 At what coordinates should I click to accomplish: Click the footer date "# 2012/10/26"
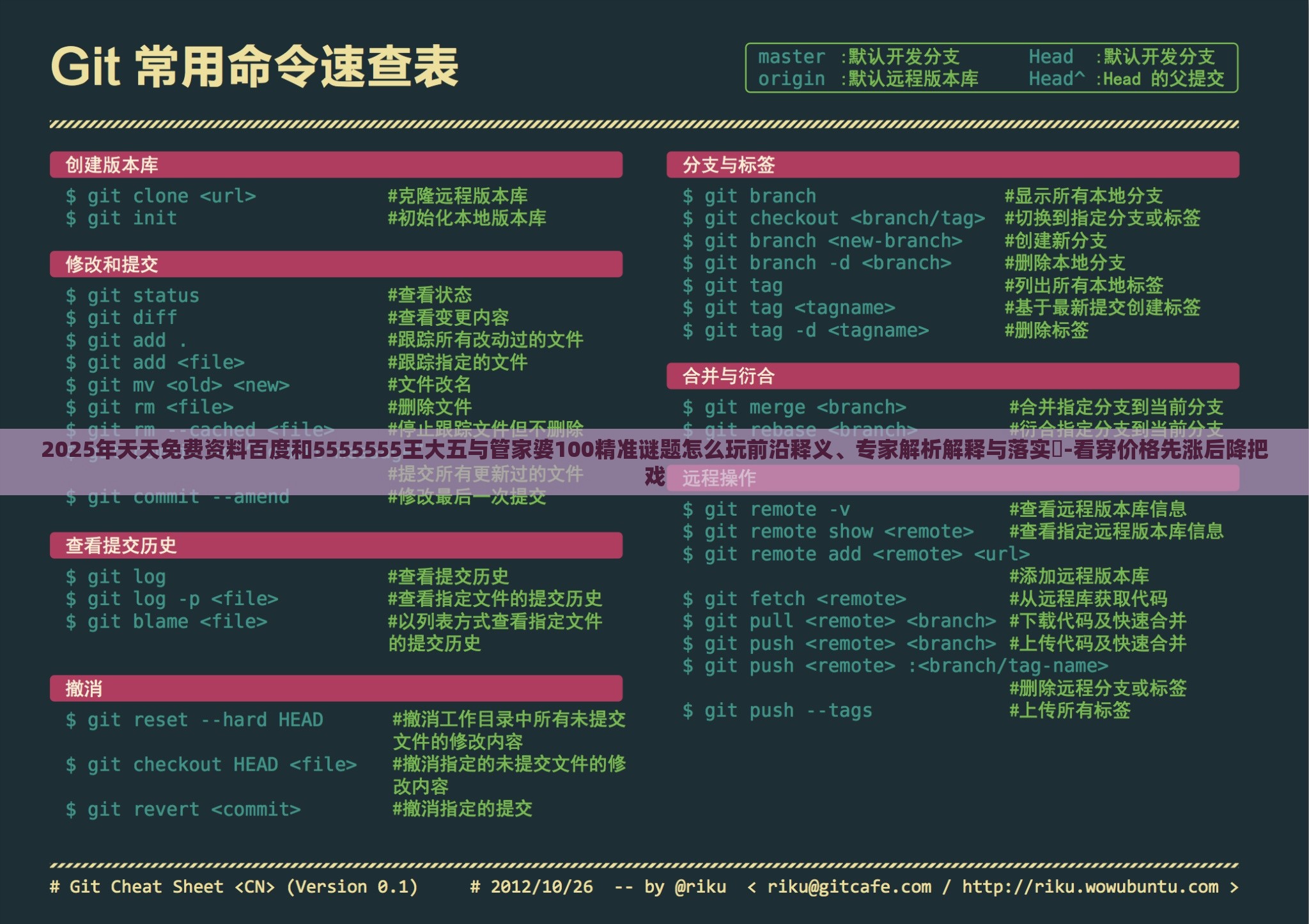tap(532, 887)
